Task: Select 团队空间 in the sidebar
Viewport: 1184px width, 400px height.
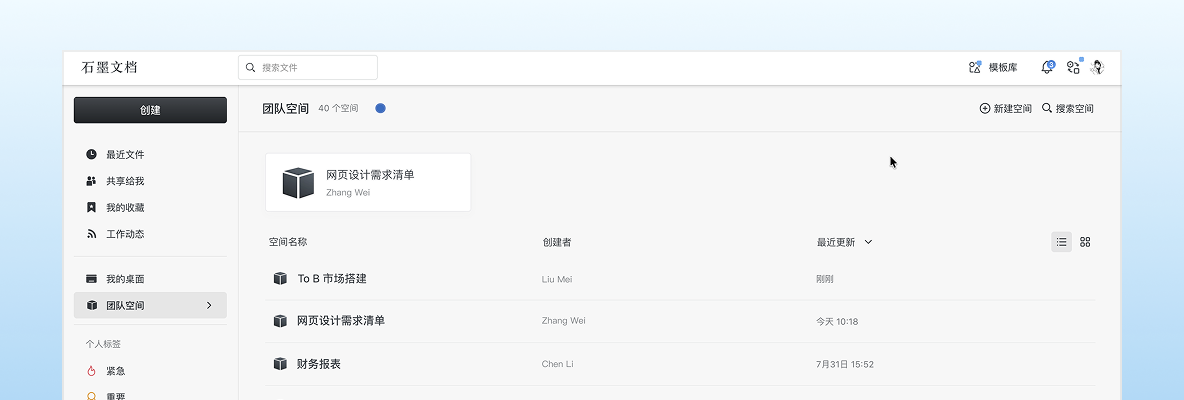Action: (x=150, y=306)
